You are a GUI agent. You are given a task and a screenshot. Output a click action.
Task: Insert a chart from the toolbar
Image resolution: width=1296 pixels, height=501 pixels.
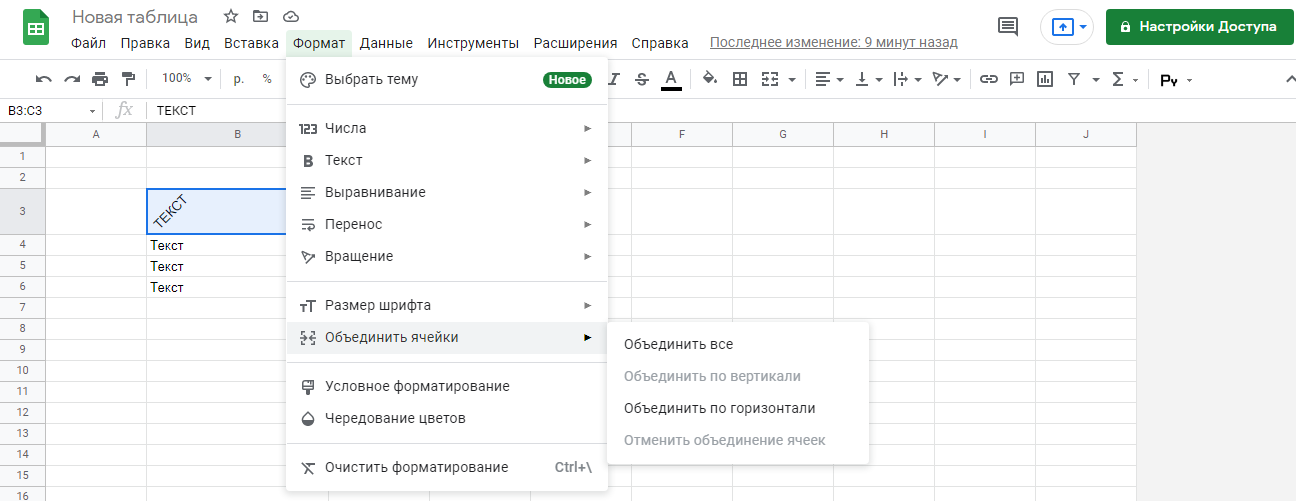pyautogui.click(x=1045, y=79)
